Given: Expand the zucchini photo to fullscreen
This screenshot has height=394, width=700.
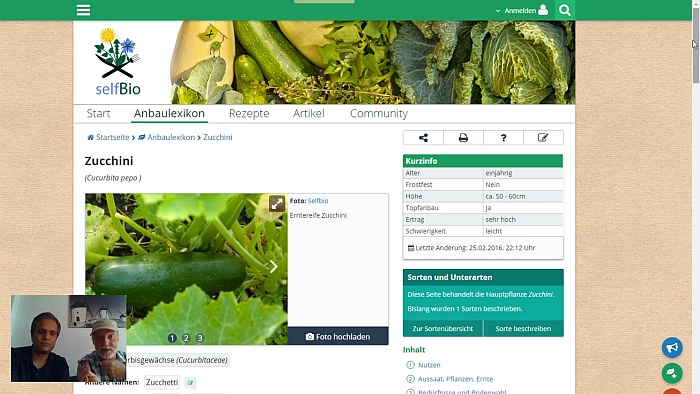Looking at the screenshot, I should [277, 203].
